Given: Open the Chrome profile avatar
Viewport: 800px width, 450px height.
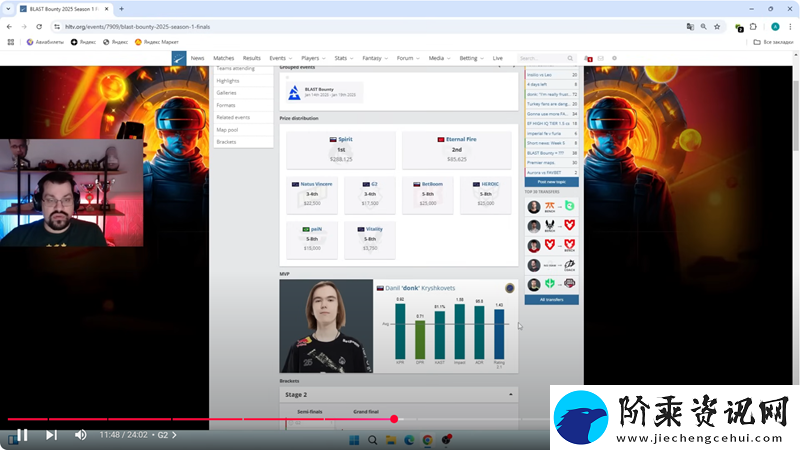Looking at the screenshot, I should pyautogui.click(x=775, y=27).
